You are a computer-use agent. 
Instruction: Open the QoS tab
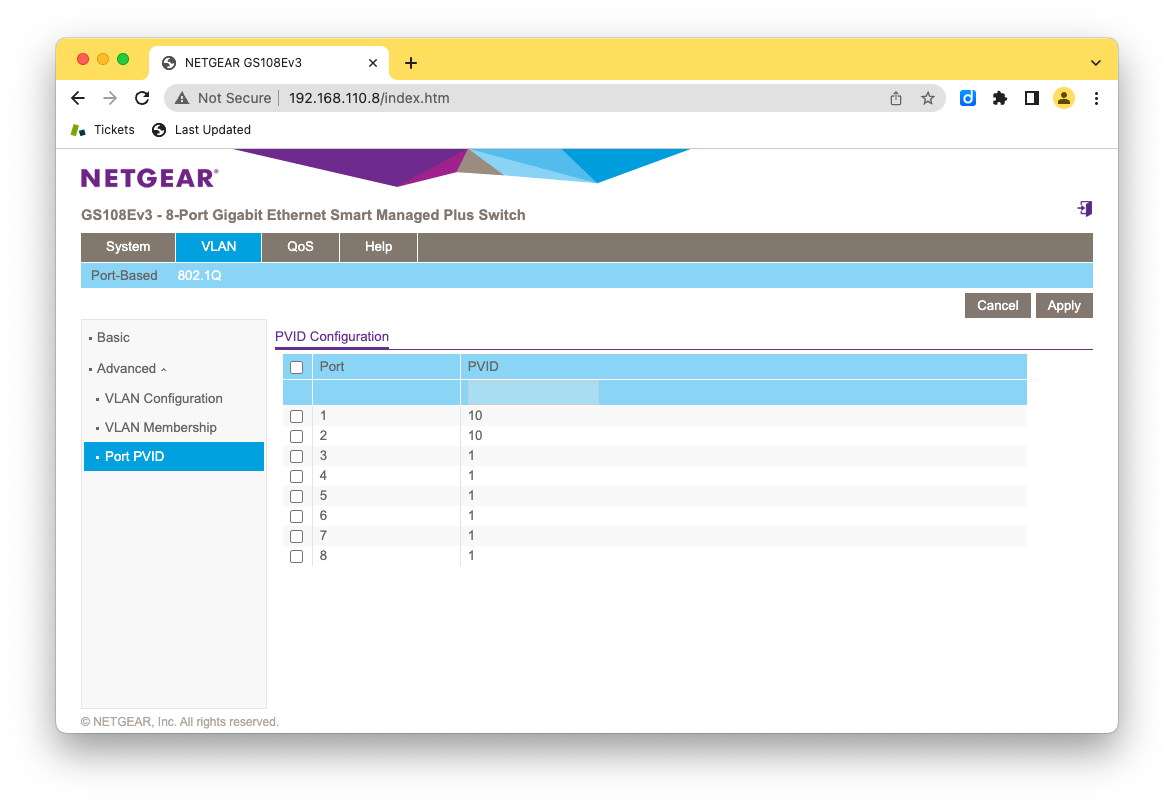click(x=300, y=247)
